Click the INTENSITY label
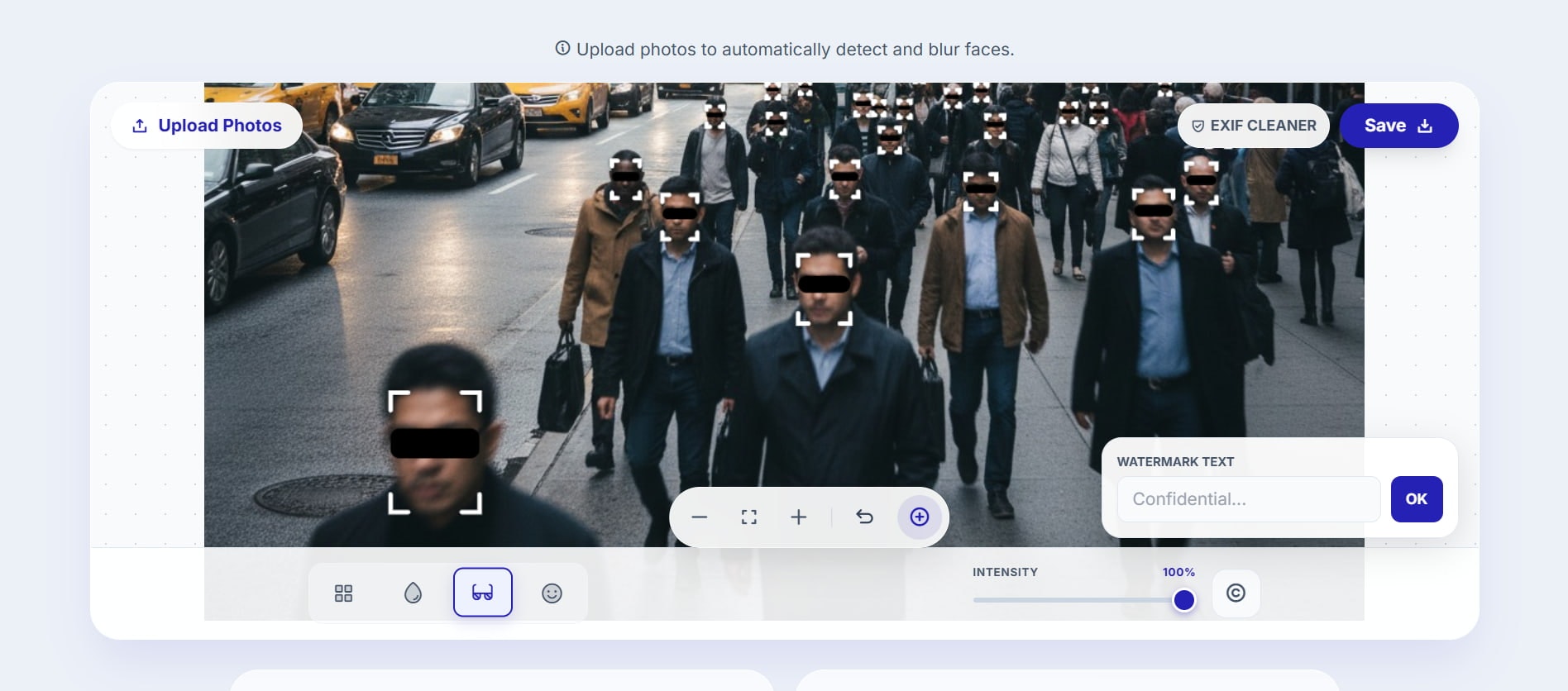This screenshot has width=1568, height=691. 1005,572
